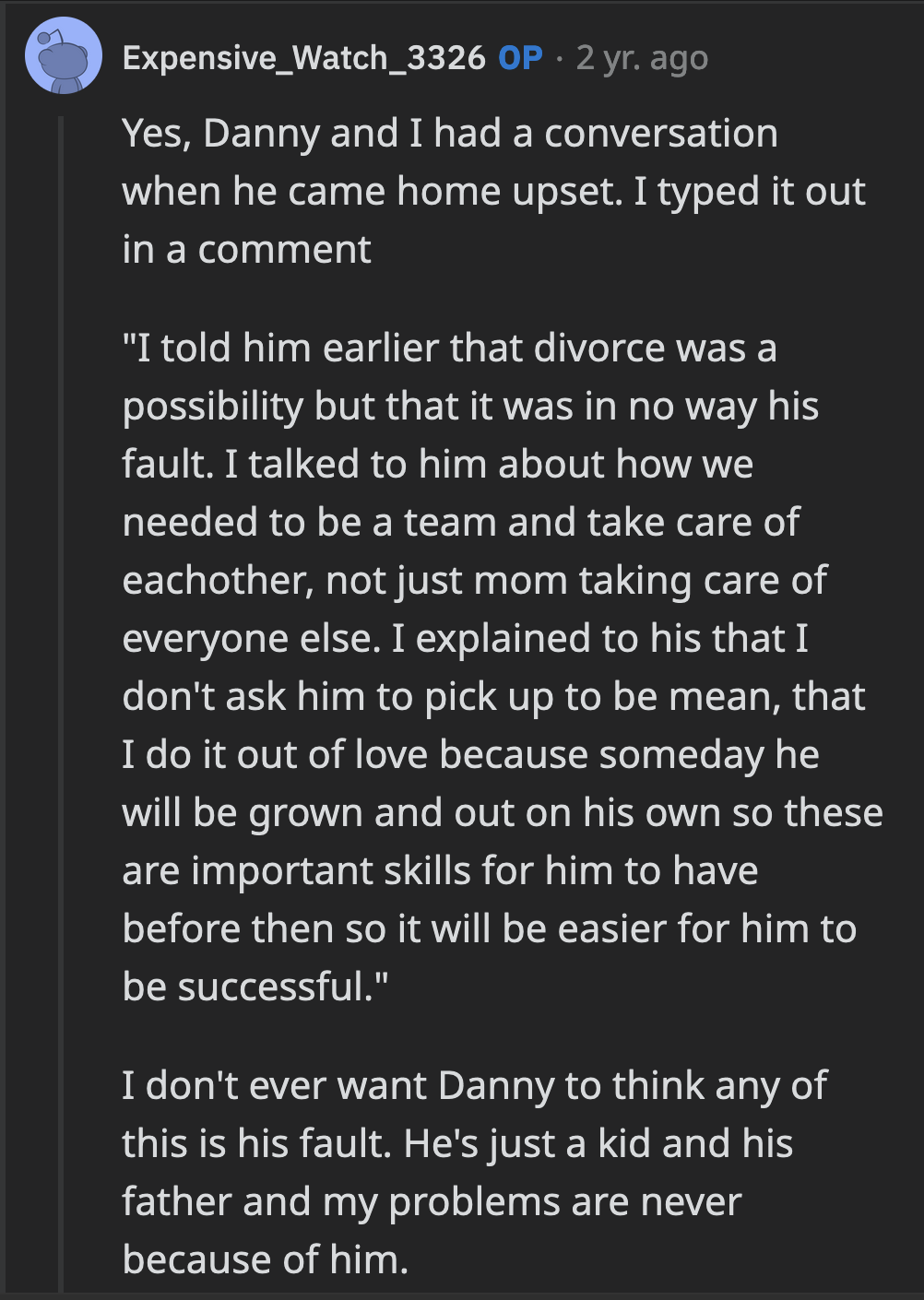Select the username Expensive_Watch_3326
Image resolution: width=924 pixels, height=1300 pixels.
click(x=304, y=57)
